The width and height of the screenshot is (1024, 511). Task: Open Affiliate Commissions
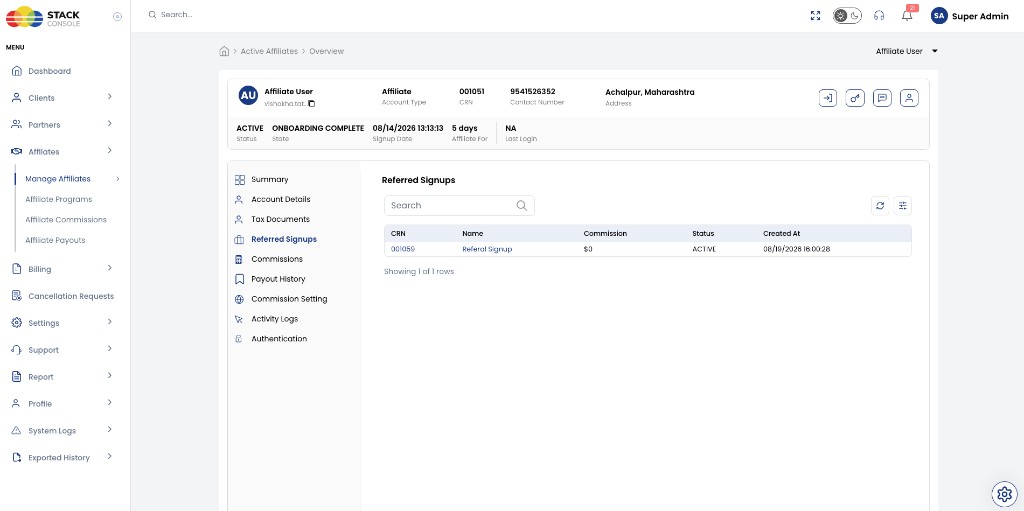66,220
